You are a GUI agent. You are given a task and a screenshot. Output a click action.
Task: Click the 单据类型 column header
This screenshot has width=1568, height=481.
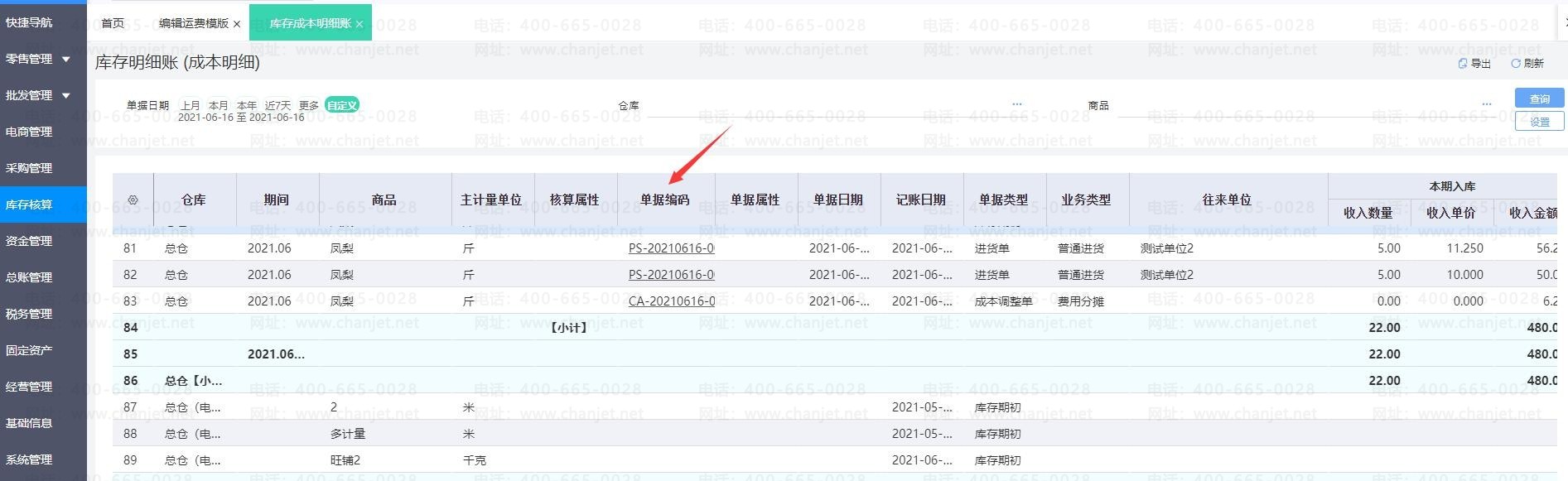(x=1003, y=200)
